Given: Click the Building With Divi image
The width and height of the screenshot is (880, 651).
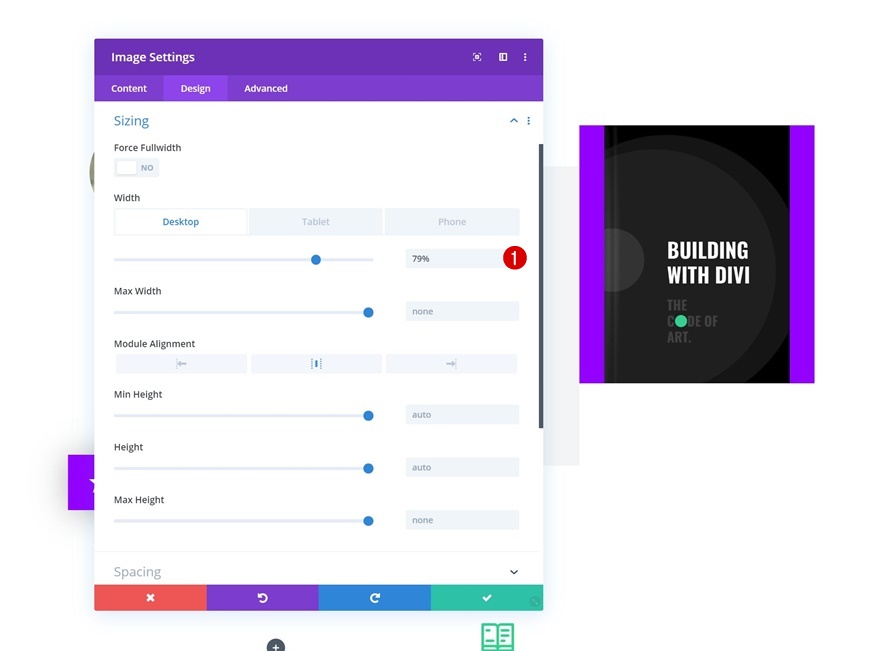Looking at the screenshot, I should 696,254.
